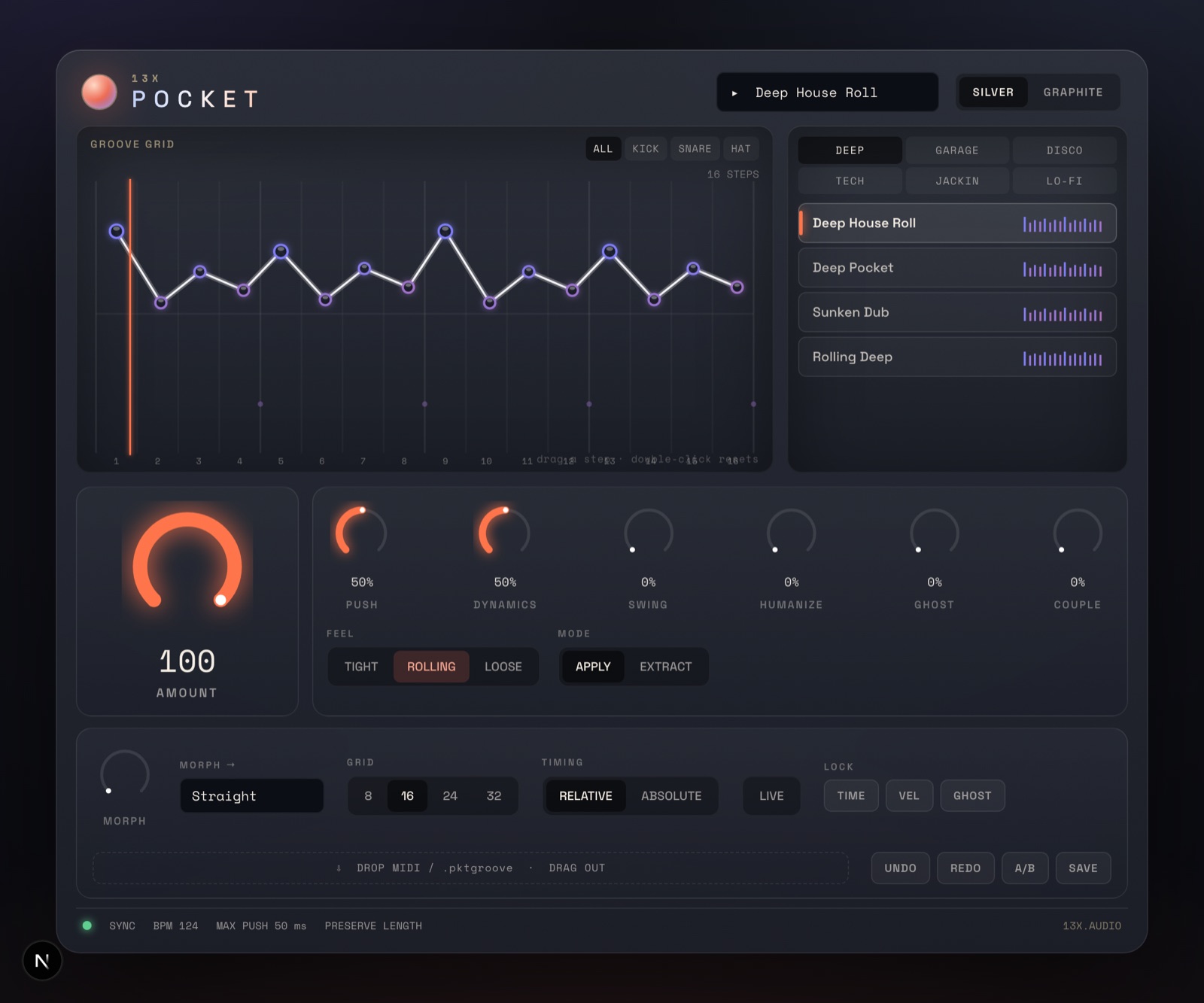Open the Lo-Fi preset category

[x=1064, y=181]
